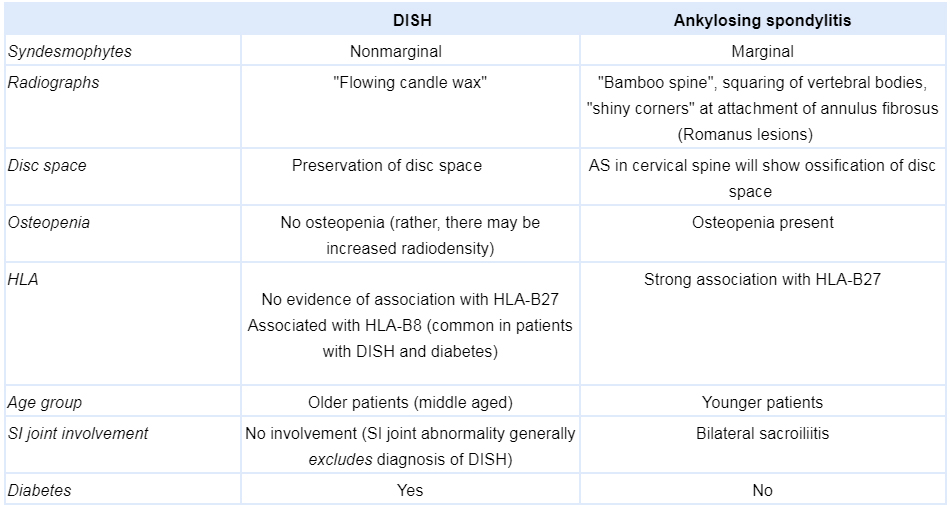Click the Age group row label
The height and width of the screenshot is (505, 950).
pos(44,402)
